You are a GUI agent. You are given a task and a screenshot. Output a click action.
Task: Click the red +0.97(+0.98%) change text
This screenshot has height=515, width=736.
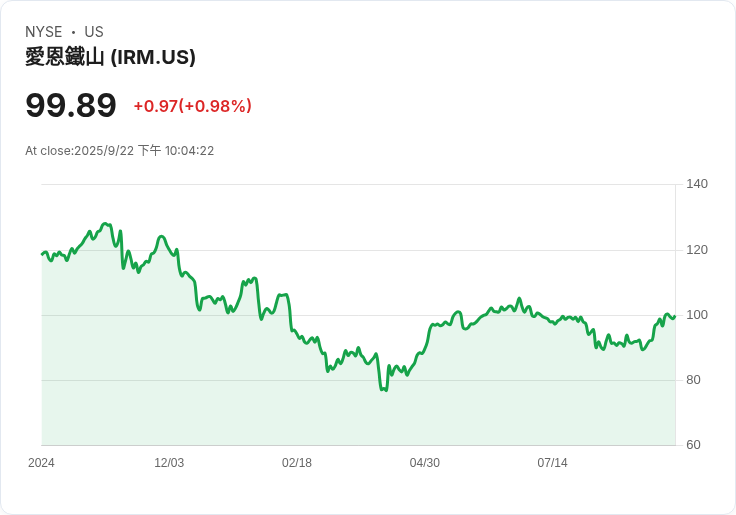click(x=193, y=106)
